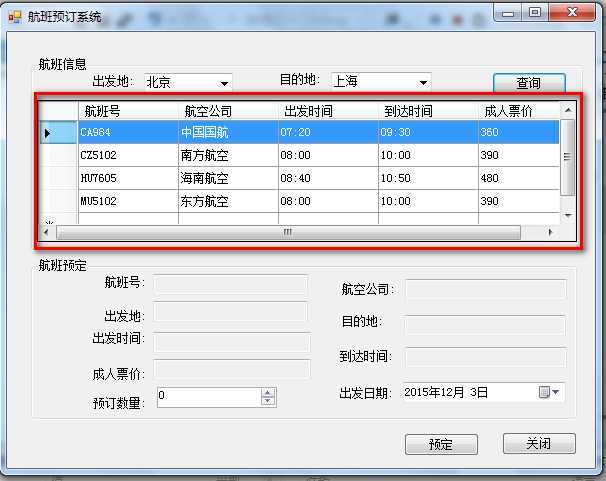The height and width of the screenshot is (481, 606).
Task: Click into the 预订数量 quantity field
Action: (209, 397)
